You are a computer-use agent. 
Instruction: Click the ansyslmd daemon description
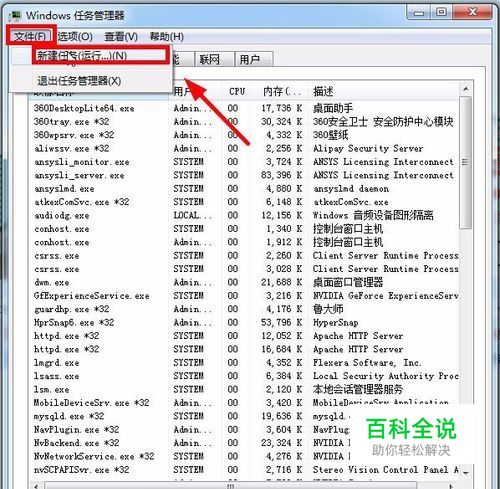[x=351, y=189]
